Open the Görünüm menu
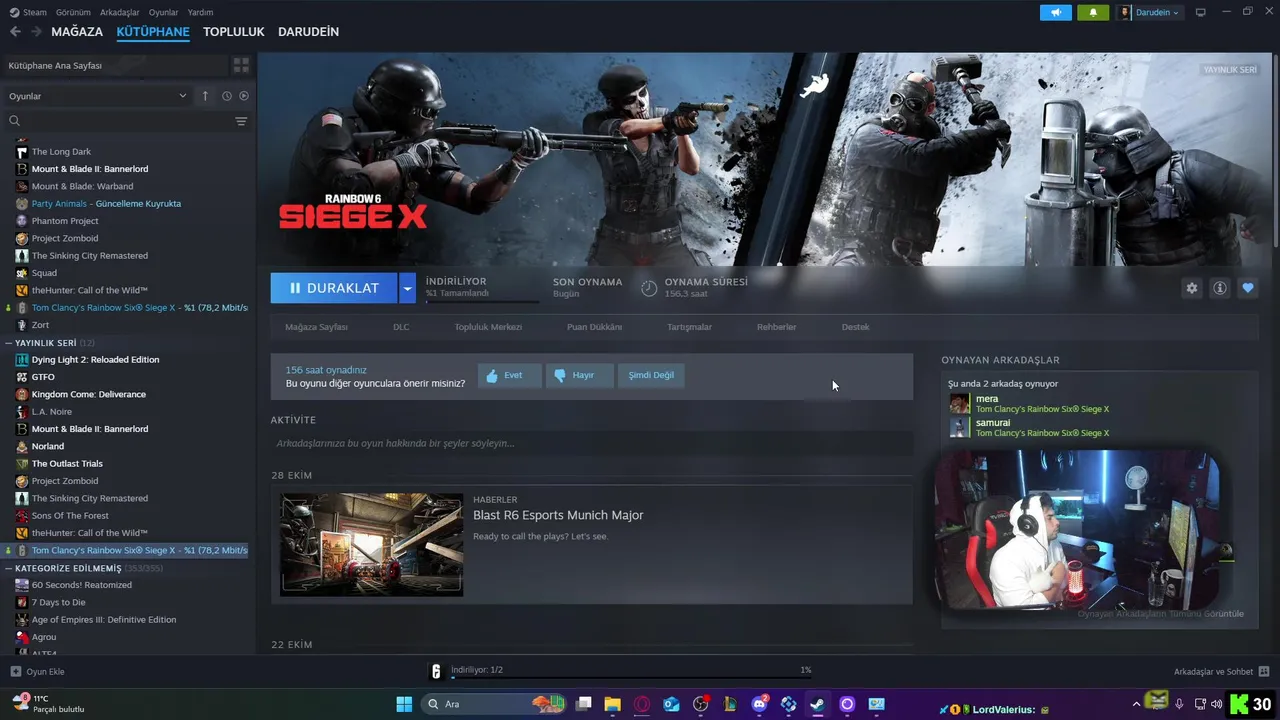 pyautogui.click(x=73, y=12)
